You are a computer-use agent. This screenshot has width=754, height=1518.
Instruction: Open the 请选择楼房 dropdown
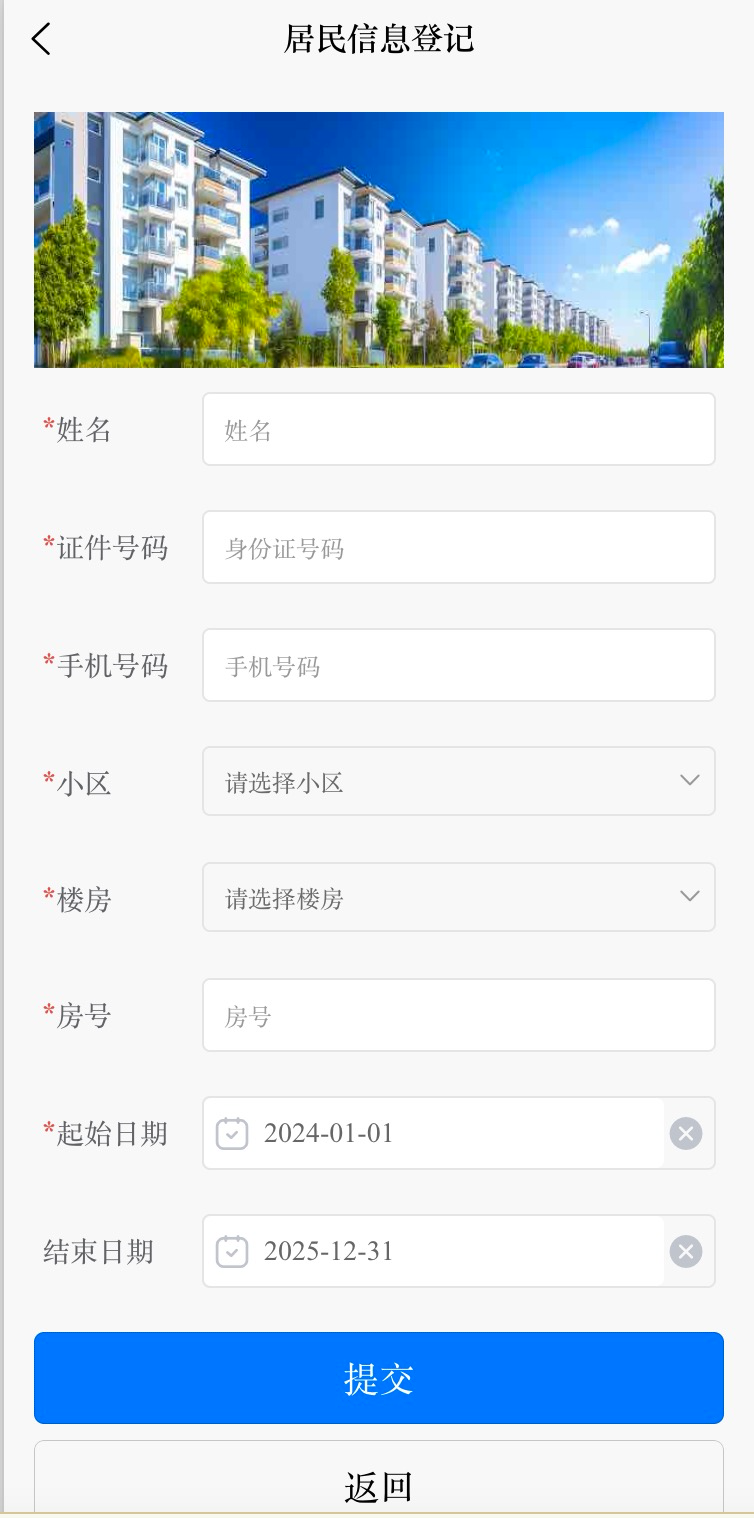point(440,898)
